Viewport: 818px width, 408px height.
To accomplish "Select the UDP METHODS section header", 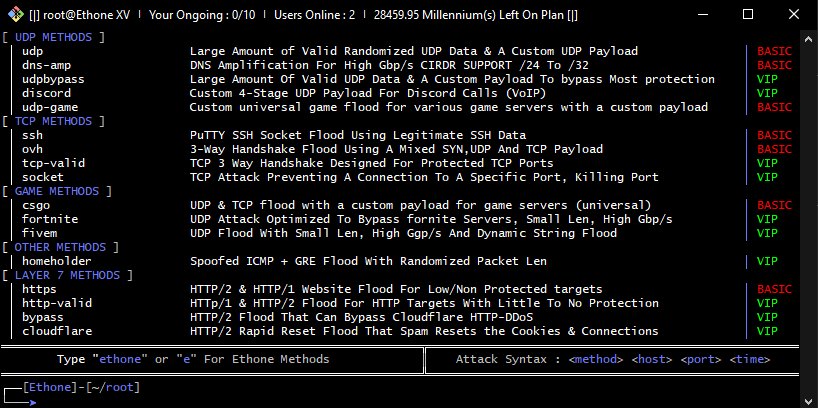I will pyautogui.click(x=53, y=37).
